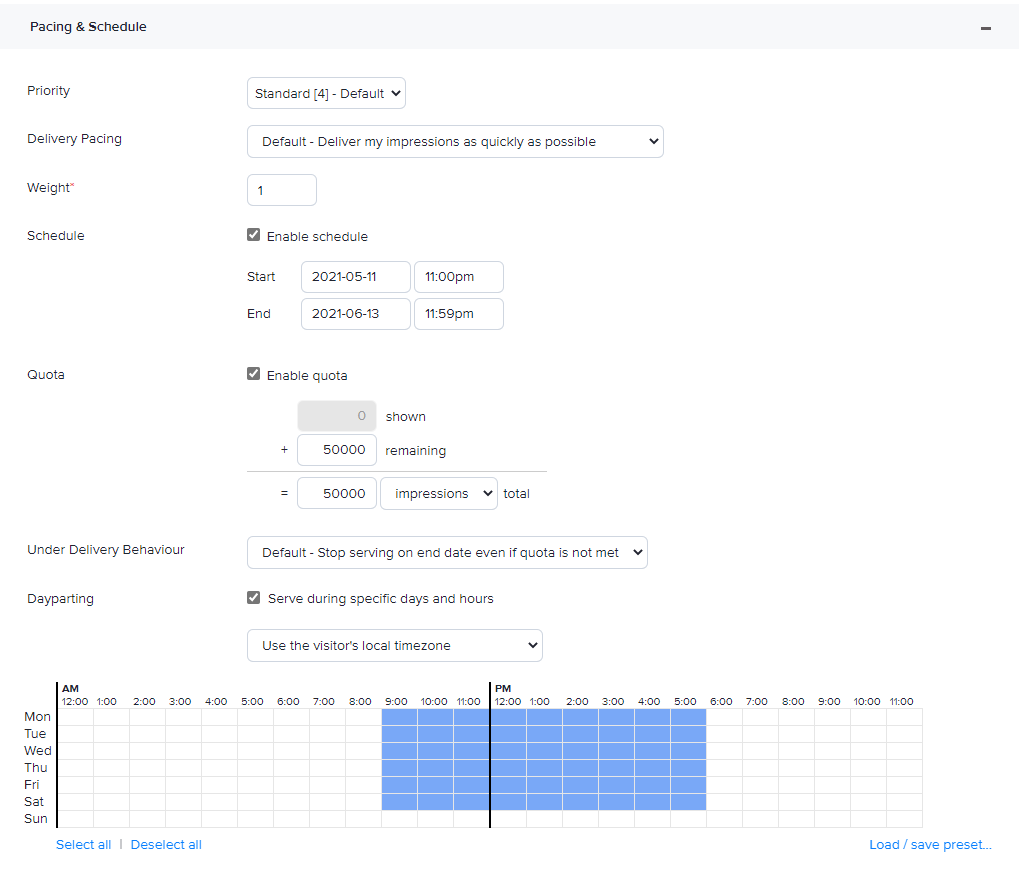Disable the Enable schedule checkbox
This screenshot has width=1019, height=871.
253,235
